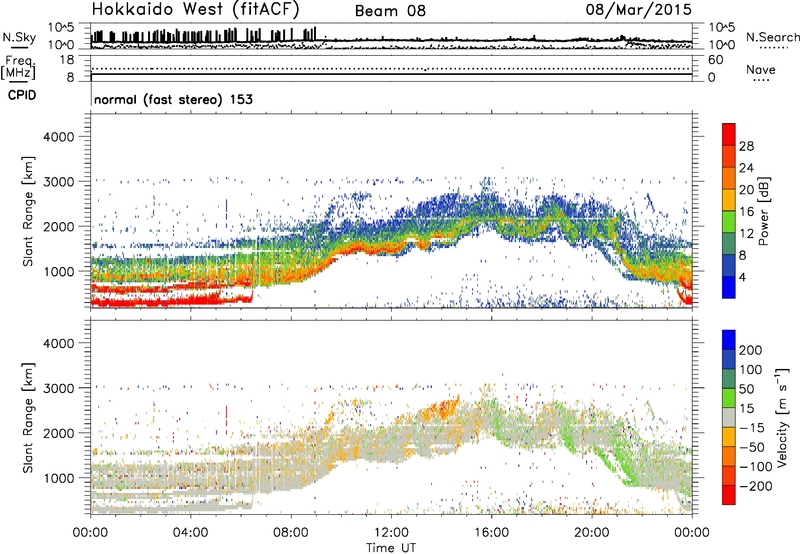Click the gray band of velocity colorbar
Screen dimensions: 800x554
tap(729, 417)
